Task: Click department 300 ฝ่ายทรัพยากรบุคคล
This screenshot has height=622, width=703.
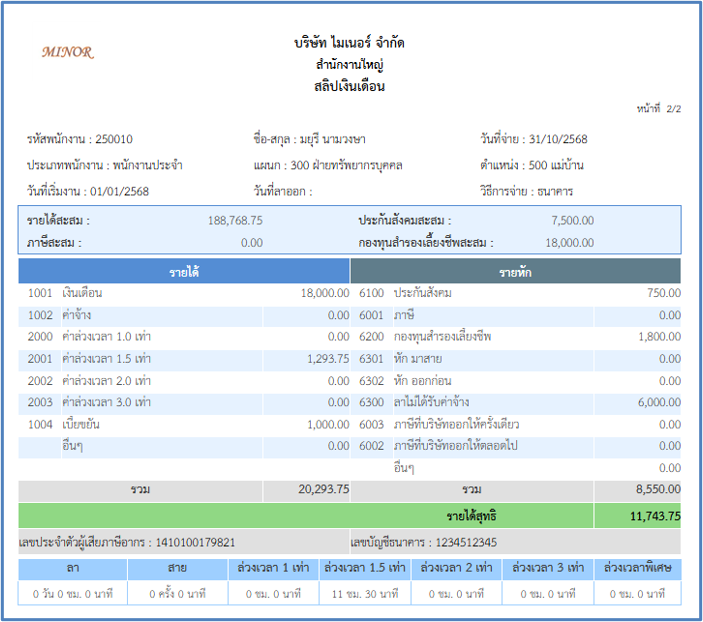Action: coord(346,165)
